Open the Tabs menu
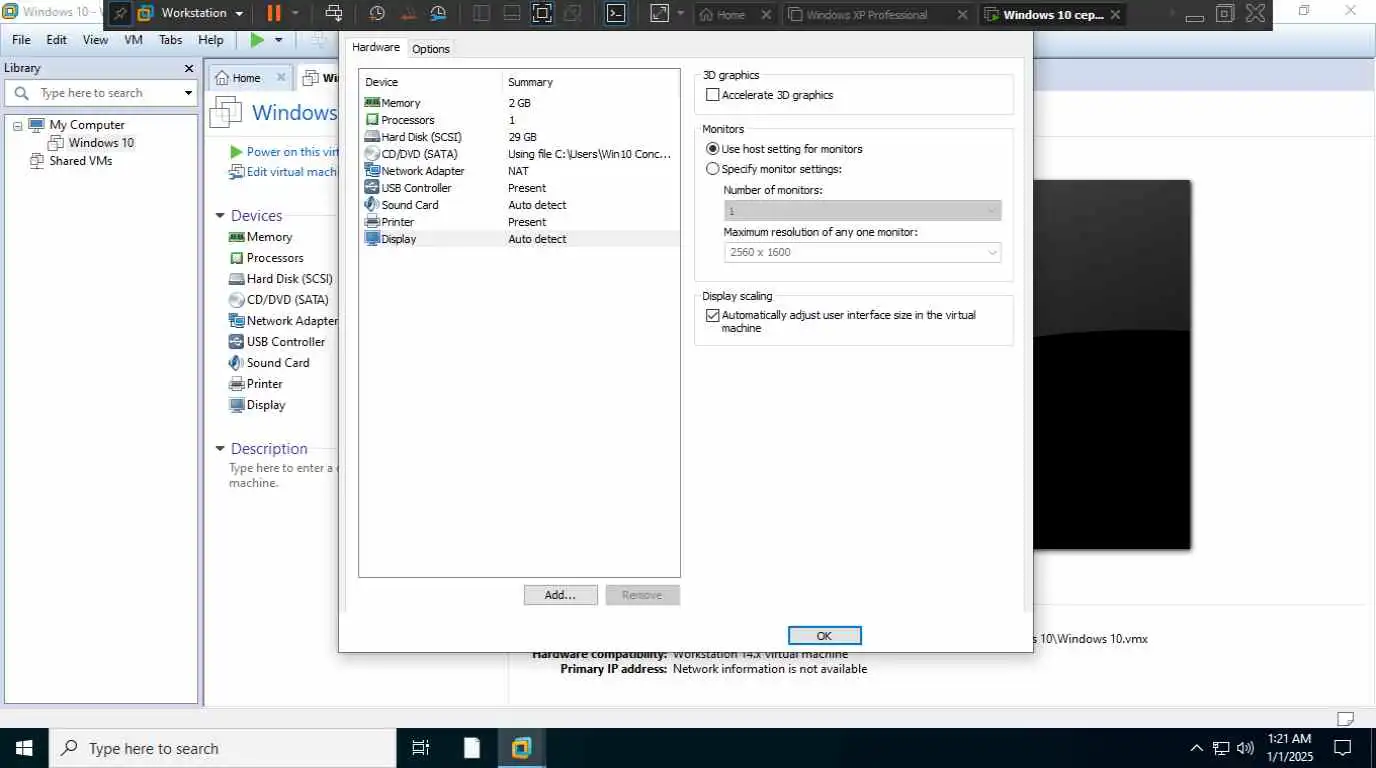 pos(171,40)
